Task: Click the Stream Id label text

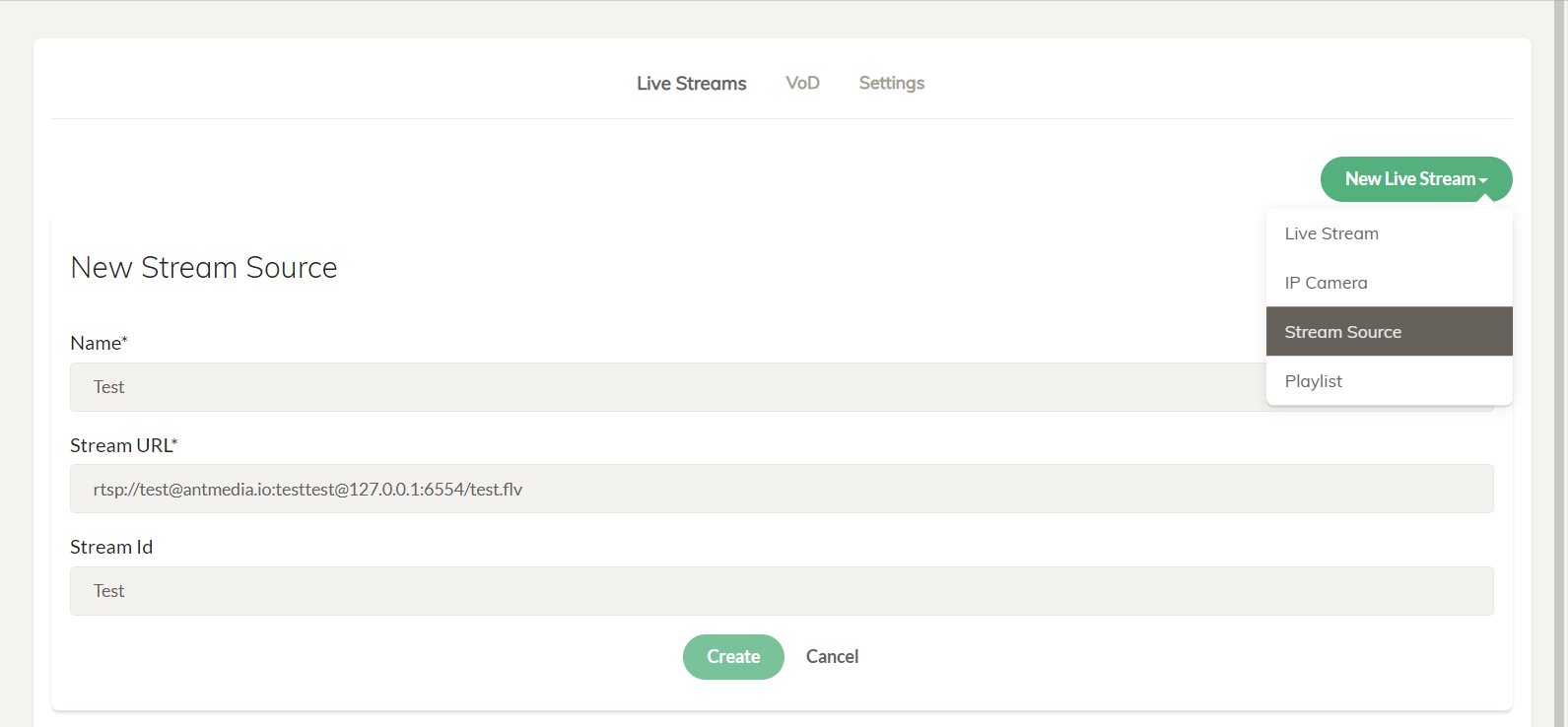Action: pyautogui.click(x=111, y=547)
